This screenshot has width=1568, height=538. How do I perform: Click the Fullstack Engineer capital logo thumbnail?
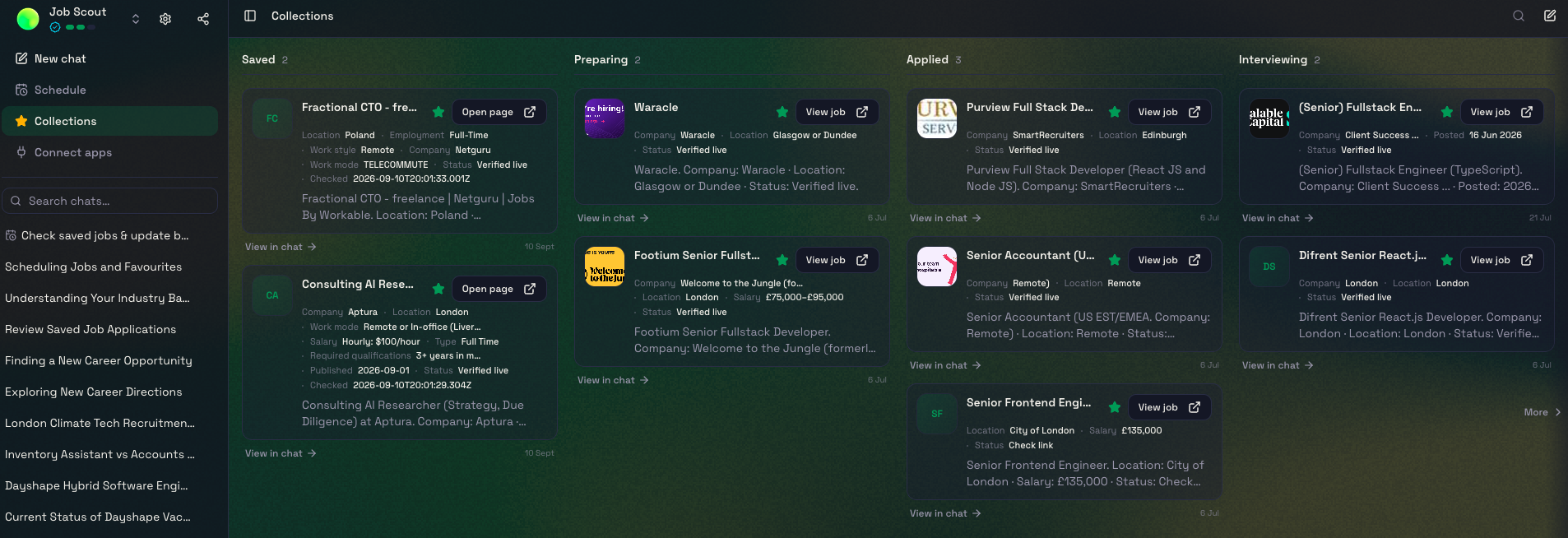pos(1269,118)
